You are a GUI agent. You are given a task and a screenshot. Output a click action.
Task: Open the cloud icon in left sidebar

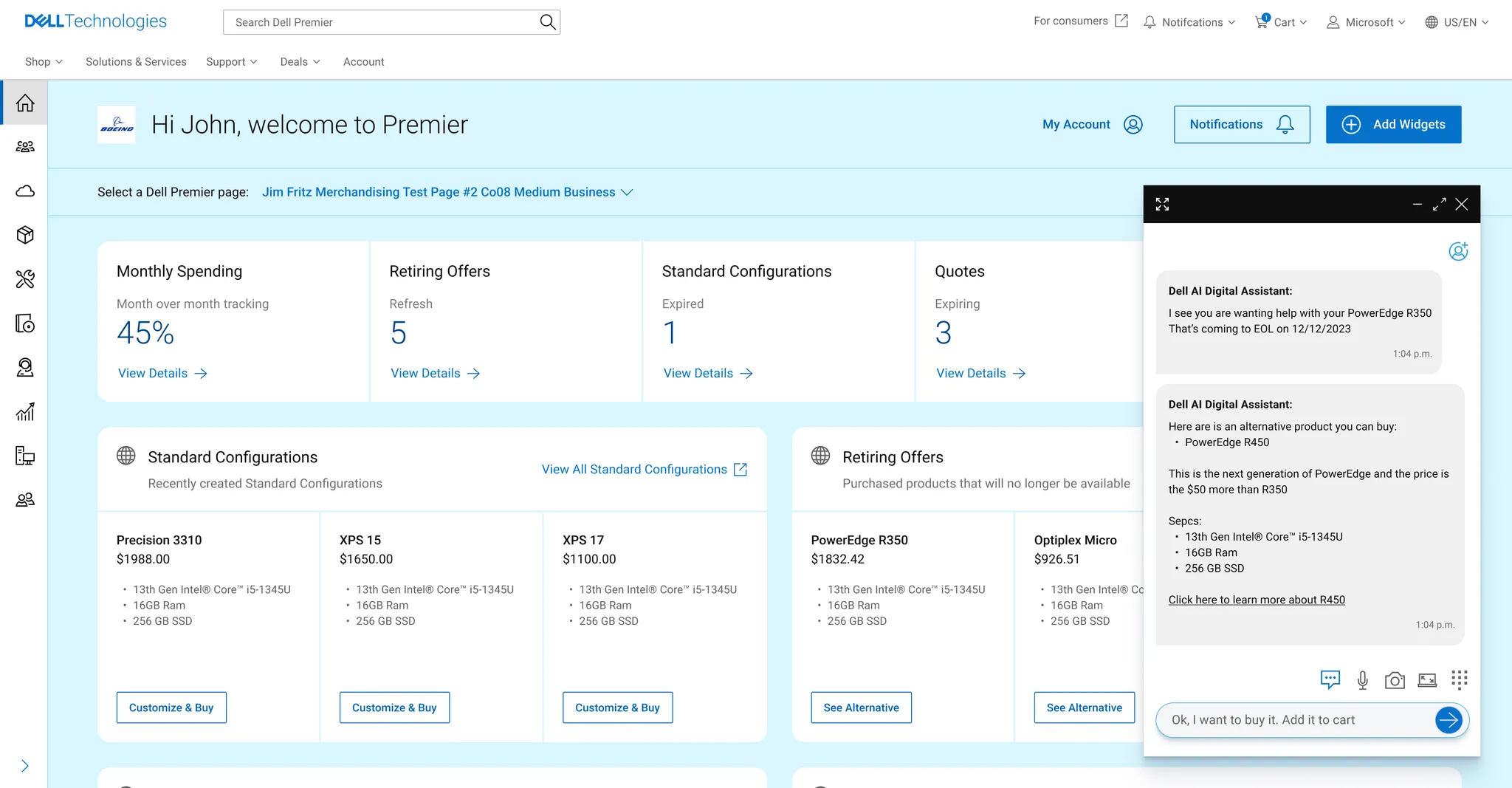pyautogui.click(x=25, y=191)
